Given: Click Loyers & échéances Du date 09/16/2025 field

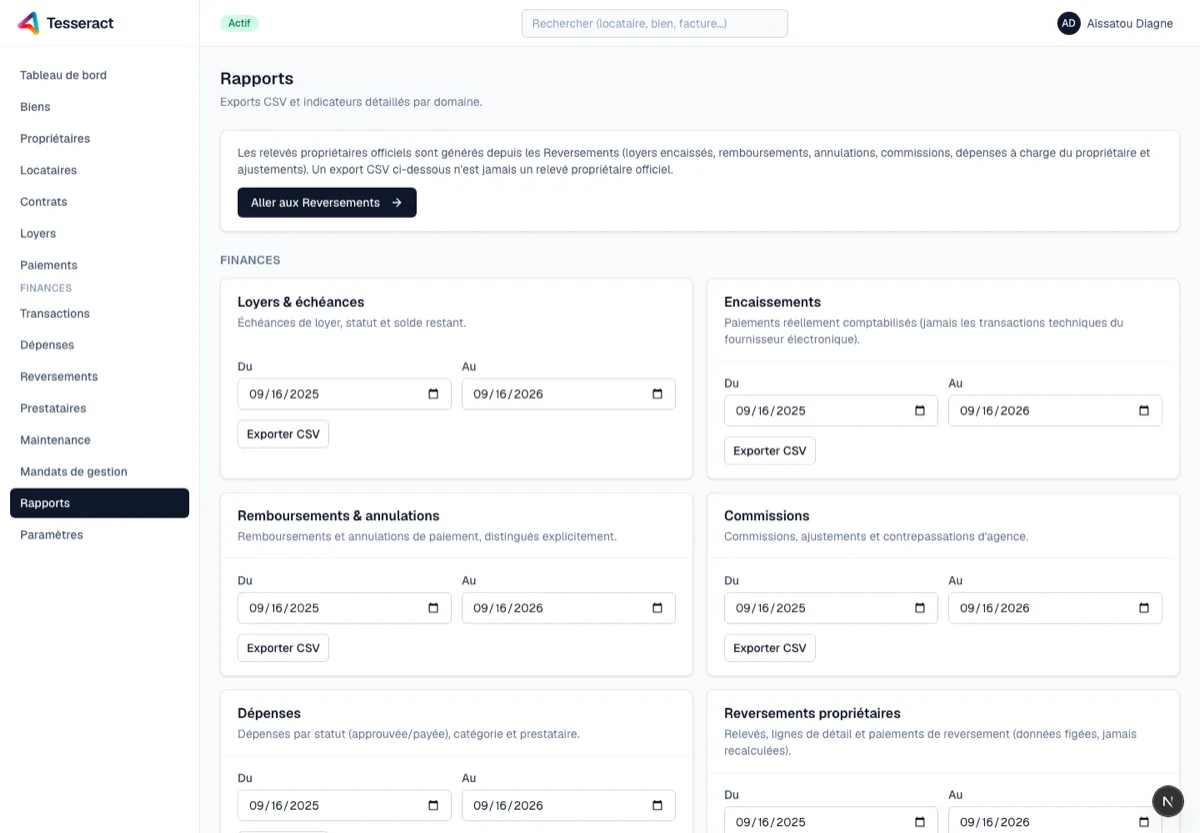Looking at the screenshot, I should click(344, 394).
